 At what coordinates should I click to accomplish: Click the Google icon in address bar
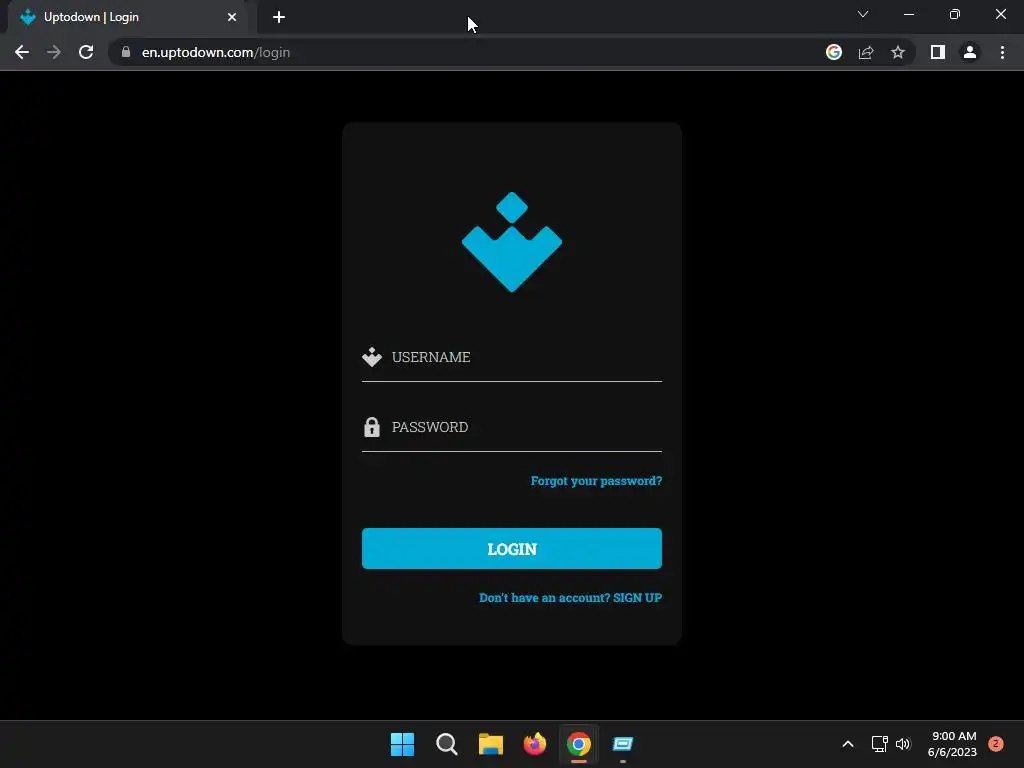point(834,52)
